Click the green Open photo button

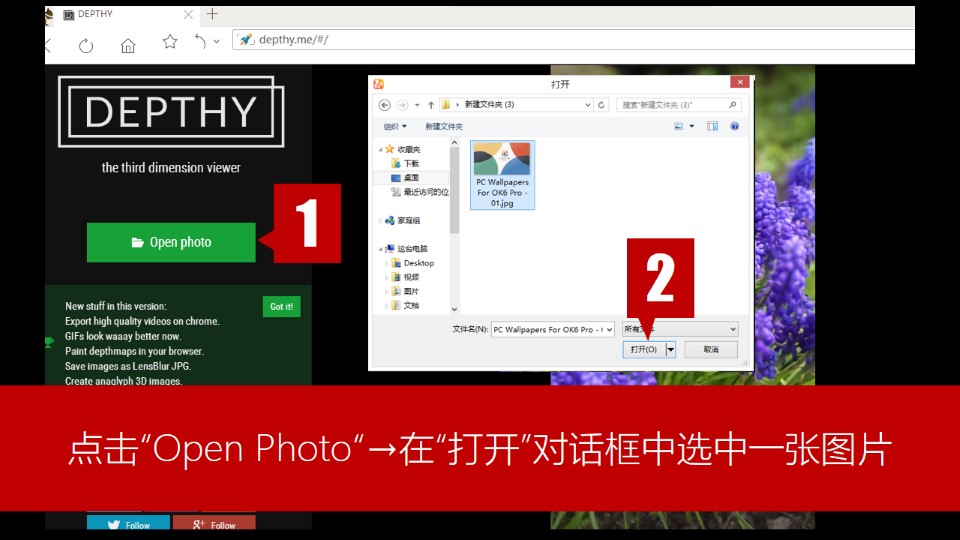pos(171,242)
